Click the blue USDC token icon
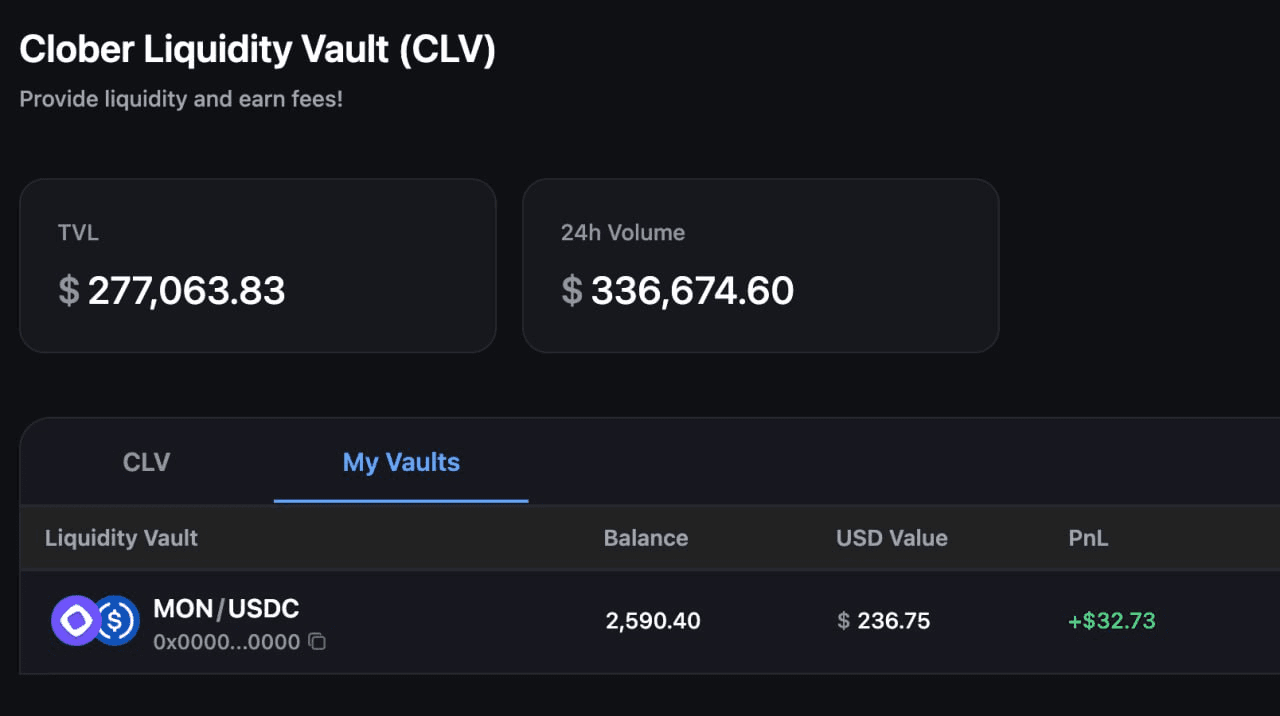Screen dimensions: 1280x716 [119, 621]
